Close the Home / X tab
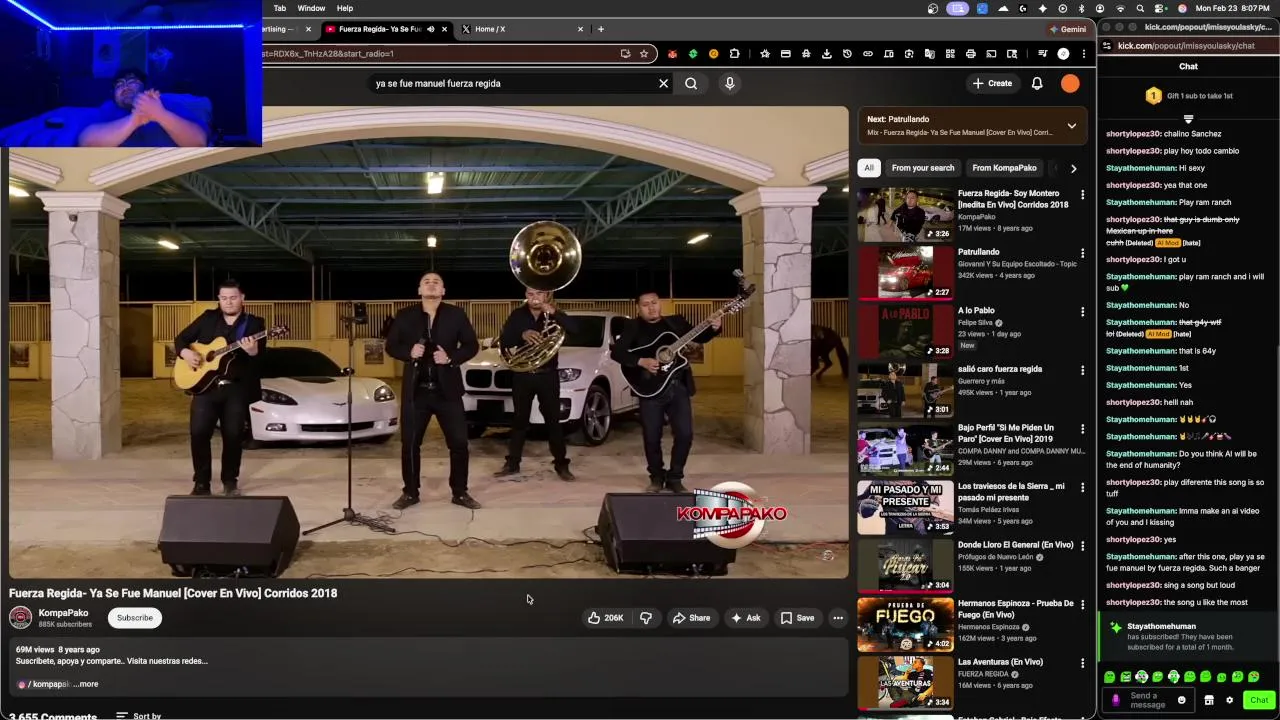 (580, 29)
